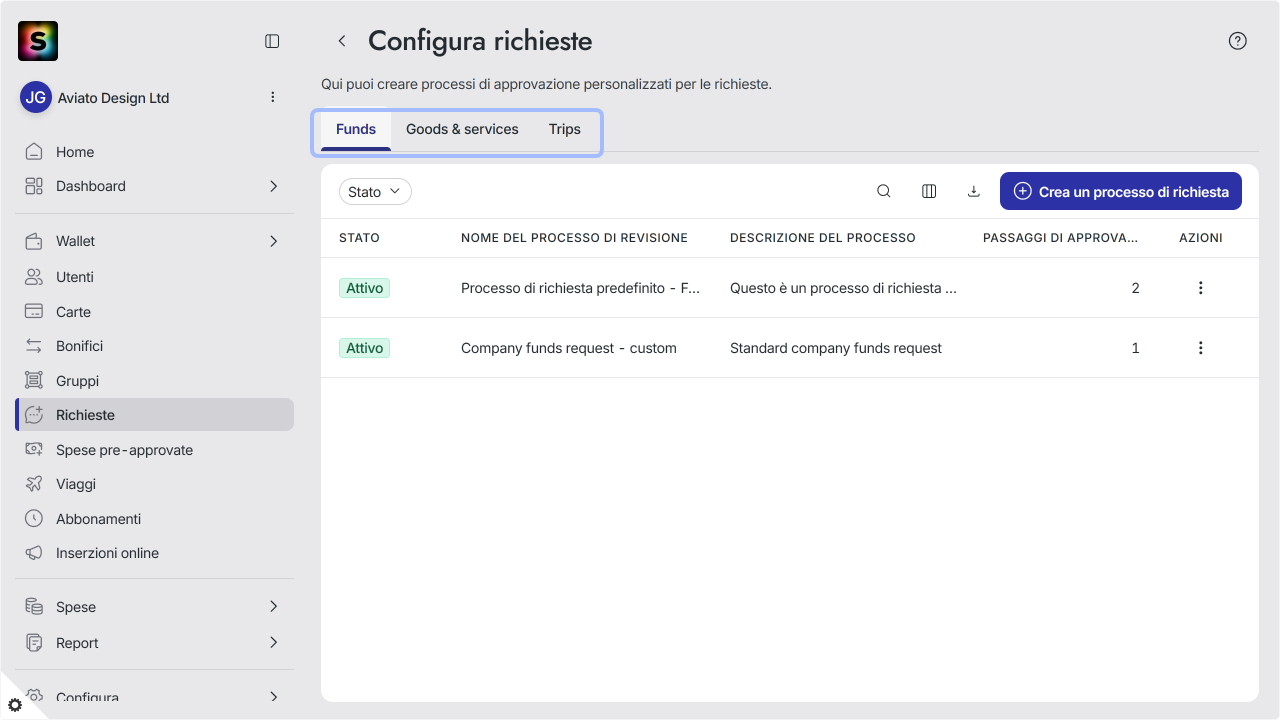Open actions menu for Company funds request - custom
Image resolution: width=1280 pixels, height=720 pixels.
coord(1201,348)
